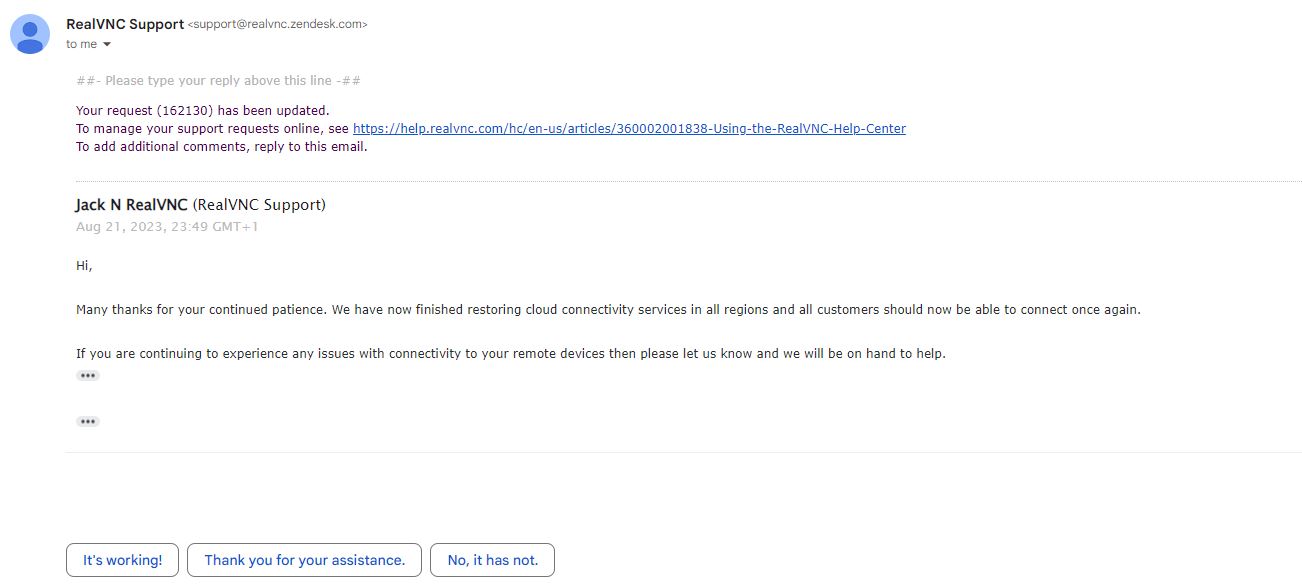Click the "Hi," greeting line

[x=84, y=266]
